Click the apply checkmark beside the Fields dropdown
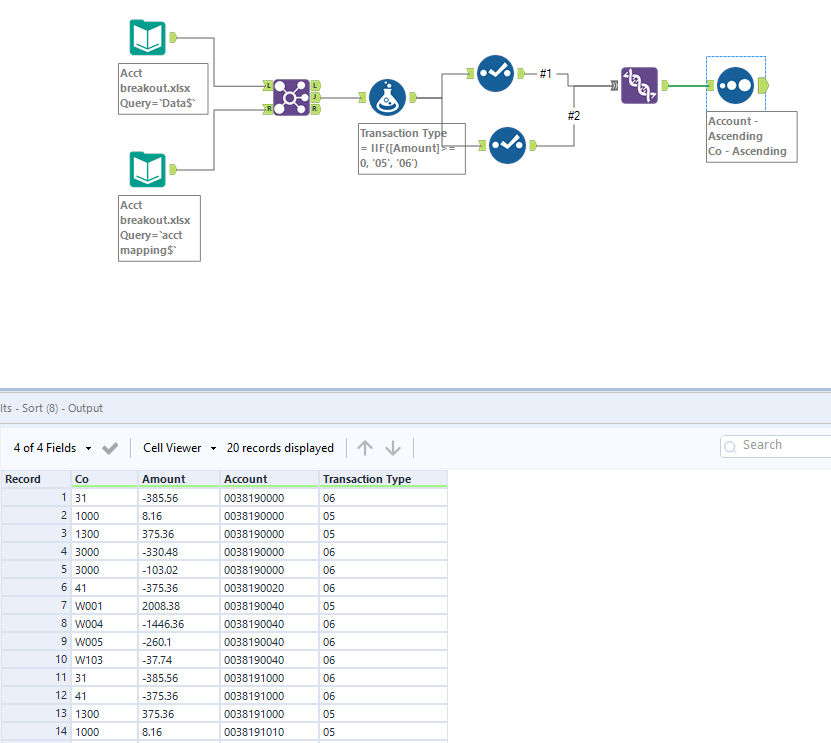 tap(110, 448)
